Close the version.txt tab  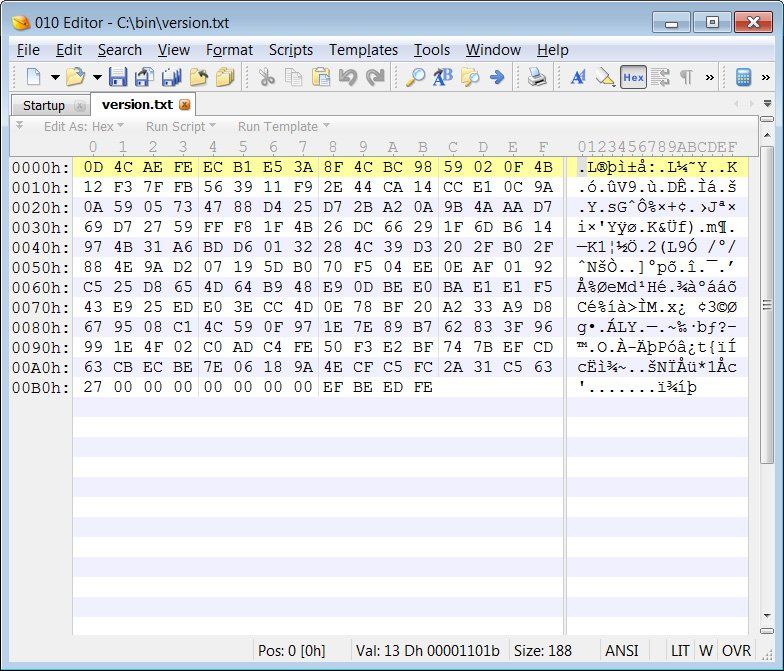coord(185,104)
